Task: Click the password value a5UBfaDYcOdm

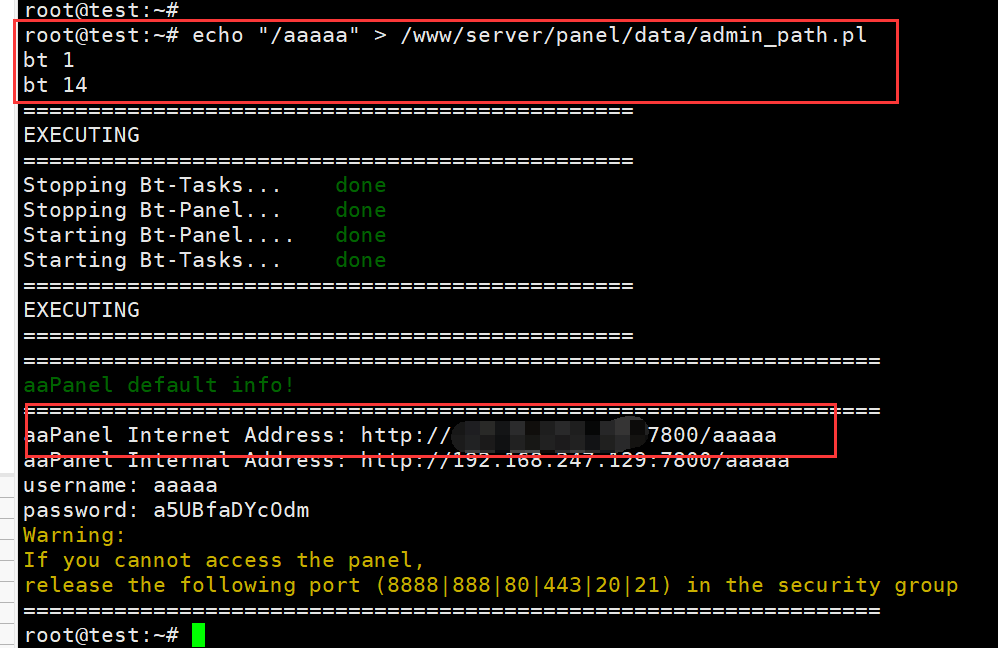Action: (x=231, y=510)
